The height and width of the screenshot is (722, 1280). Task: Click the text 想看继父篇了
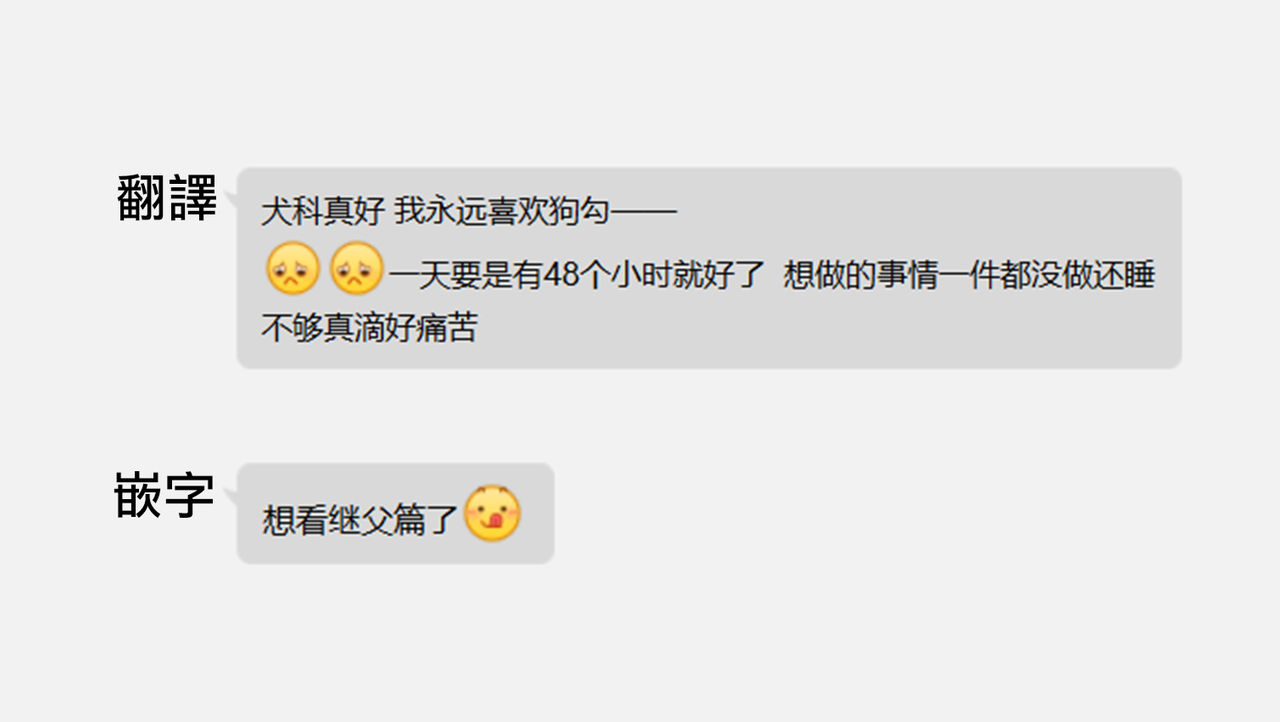coord(360,520)
